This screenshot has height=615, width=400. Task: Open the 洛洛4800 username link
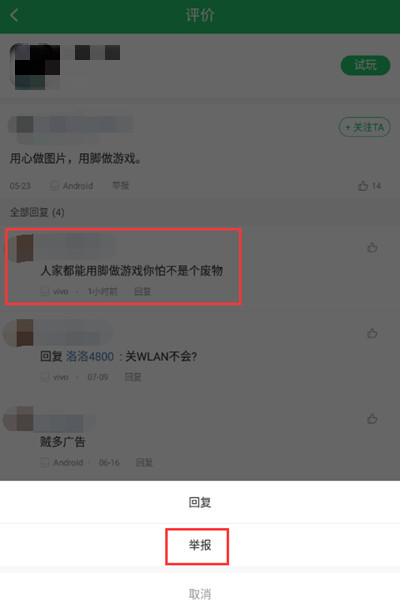pos(90,356)
